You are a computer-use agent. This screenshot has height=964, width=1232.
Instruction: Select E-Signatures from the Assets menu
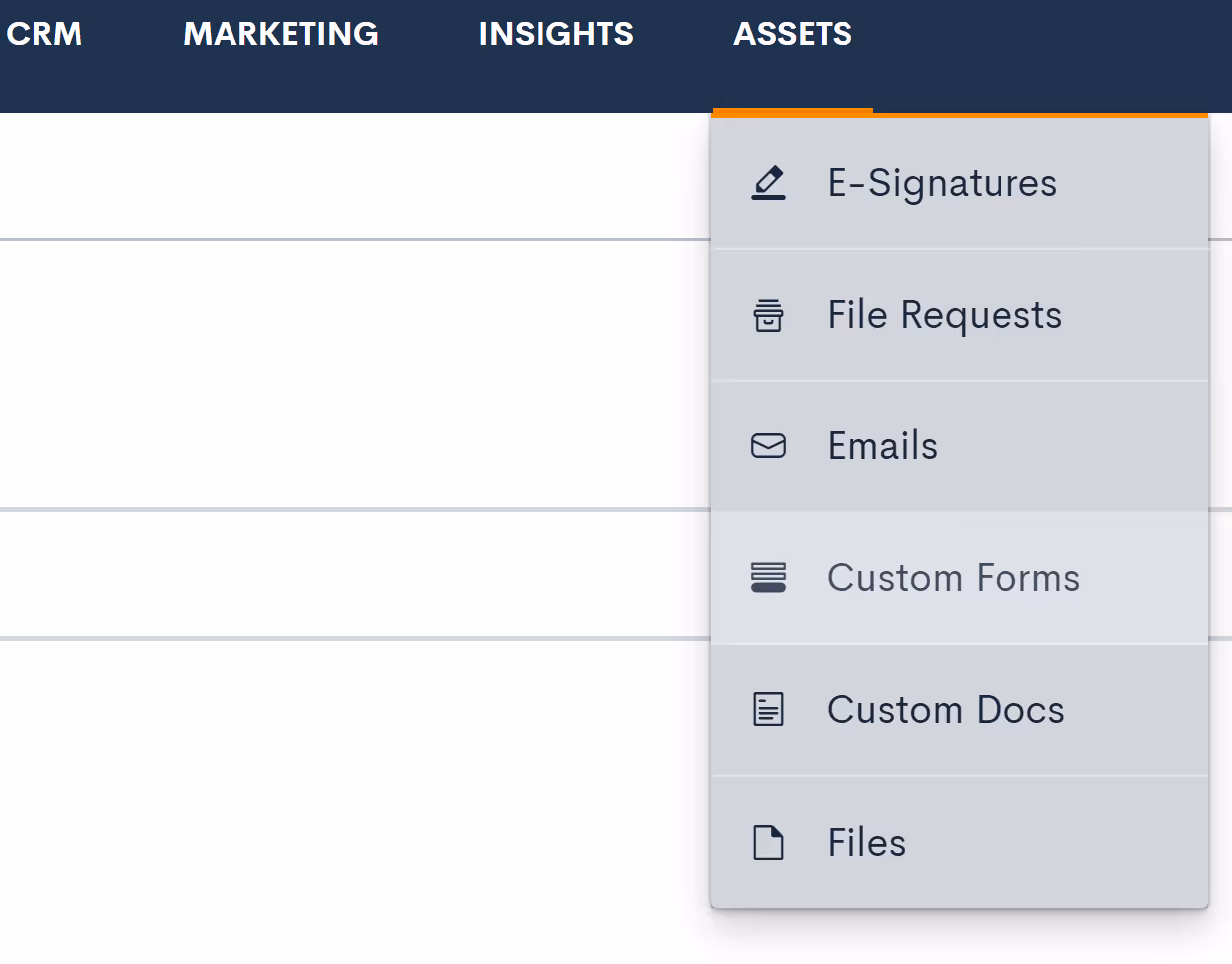[x=960, y=183]
